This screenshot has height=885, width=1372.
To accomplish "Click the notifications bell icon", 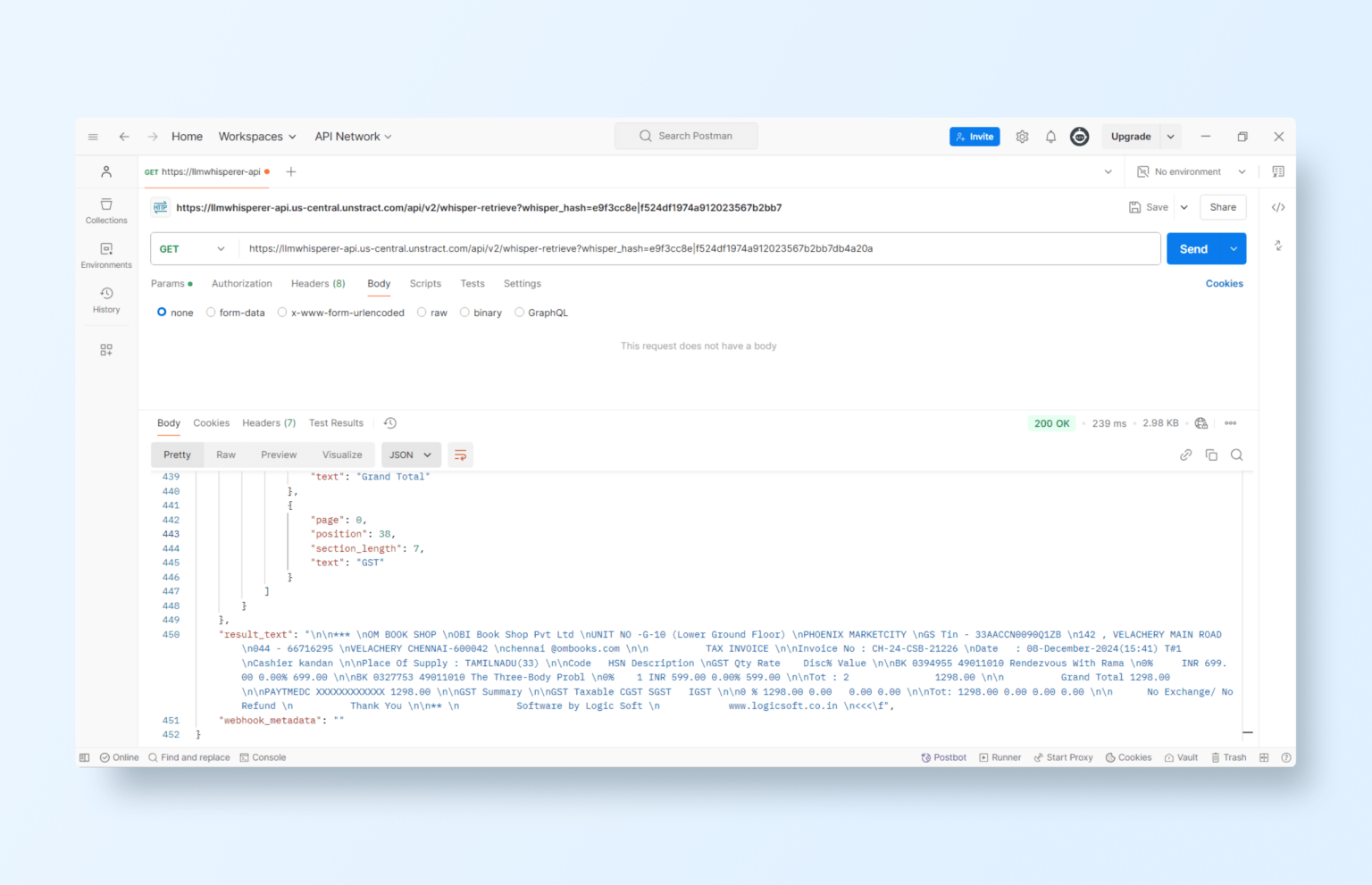I will [1050, 136].
